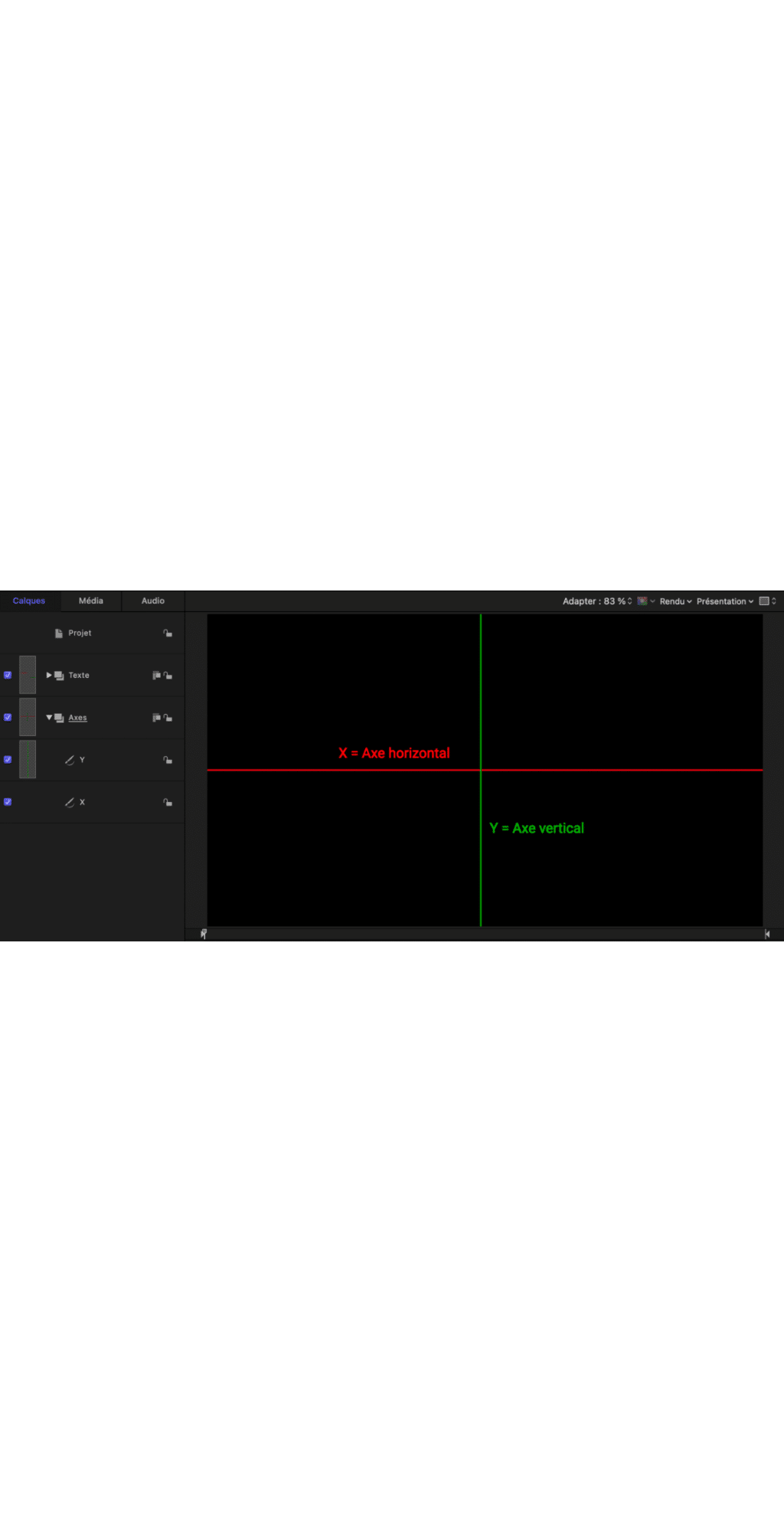Lock the X layer

(168, 802)
